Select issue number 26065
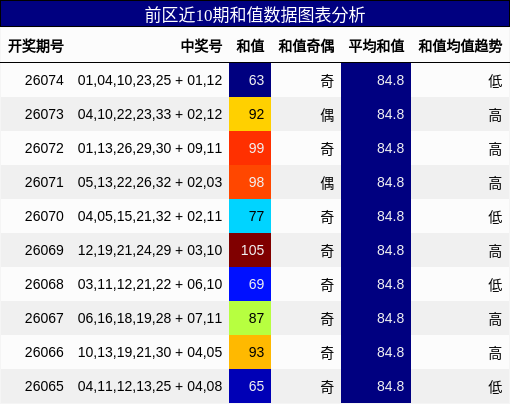Image resolution: width=510 pixels, height=404 pixels. click(44, 386)
